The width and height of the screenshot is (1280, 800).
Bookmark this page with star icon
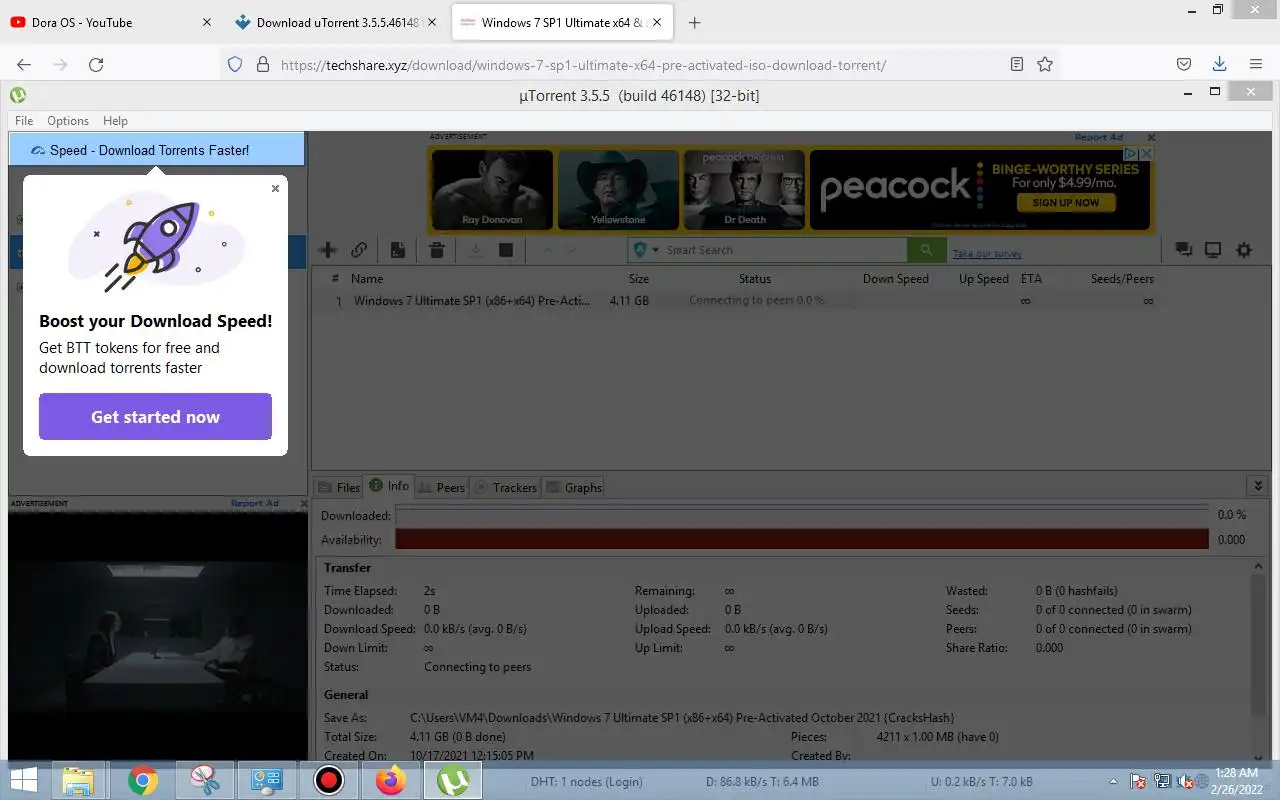pos(1045,64)
